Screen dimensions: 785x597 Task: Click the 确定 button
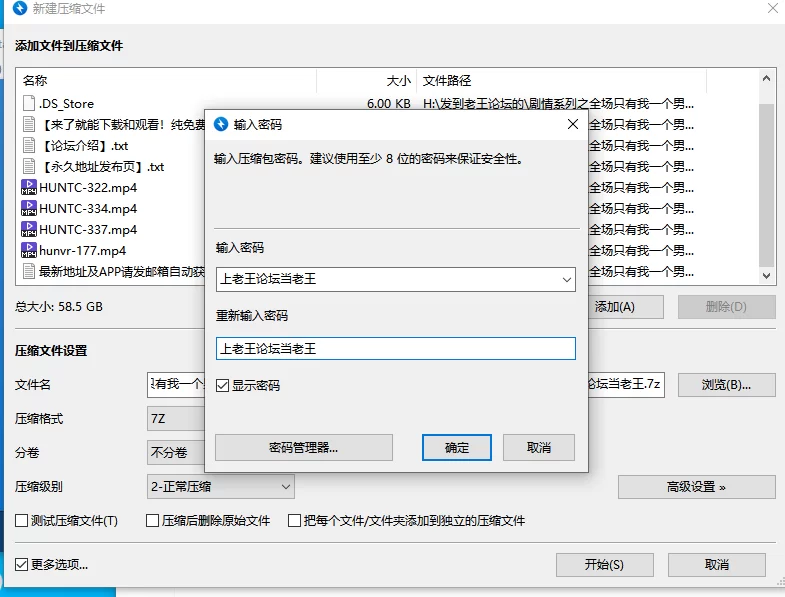(x=457, y=447)
